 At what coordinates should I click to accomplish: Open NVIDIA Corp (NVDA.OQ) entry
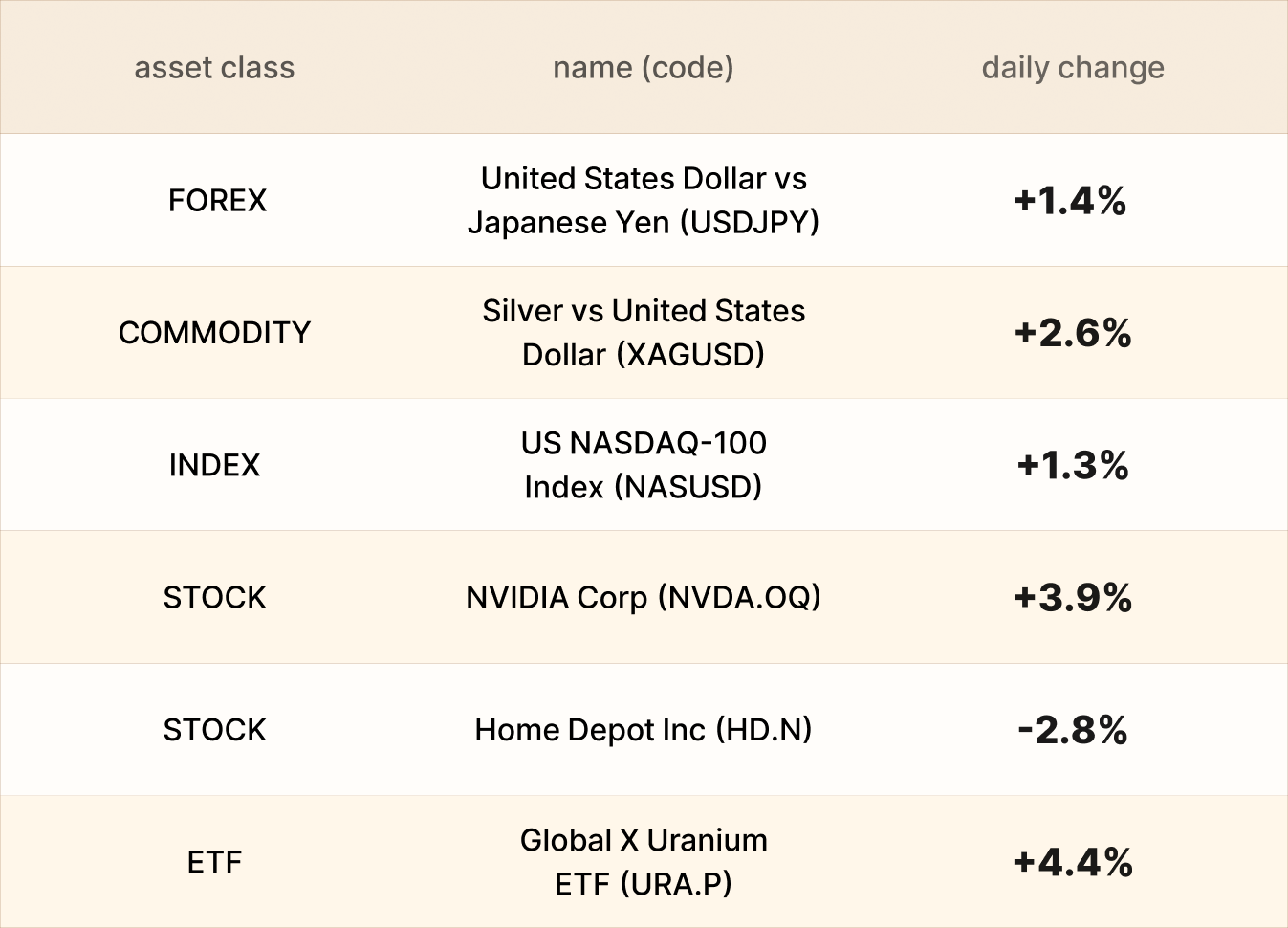click(x=643, y=598)
